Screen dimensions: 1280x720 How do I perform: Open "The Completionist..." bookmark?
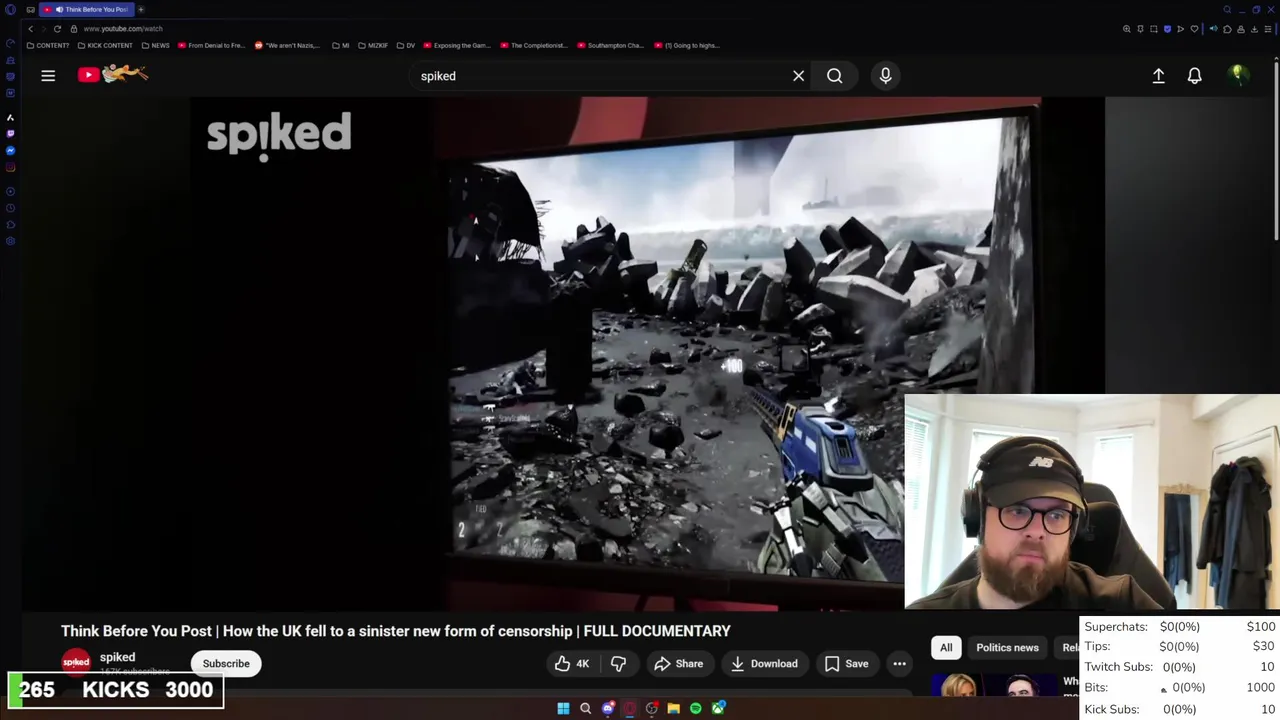[534, 45]
